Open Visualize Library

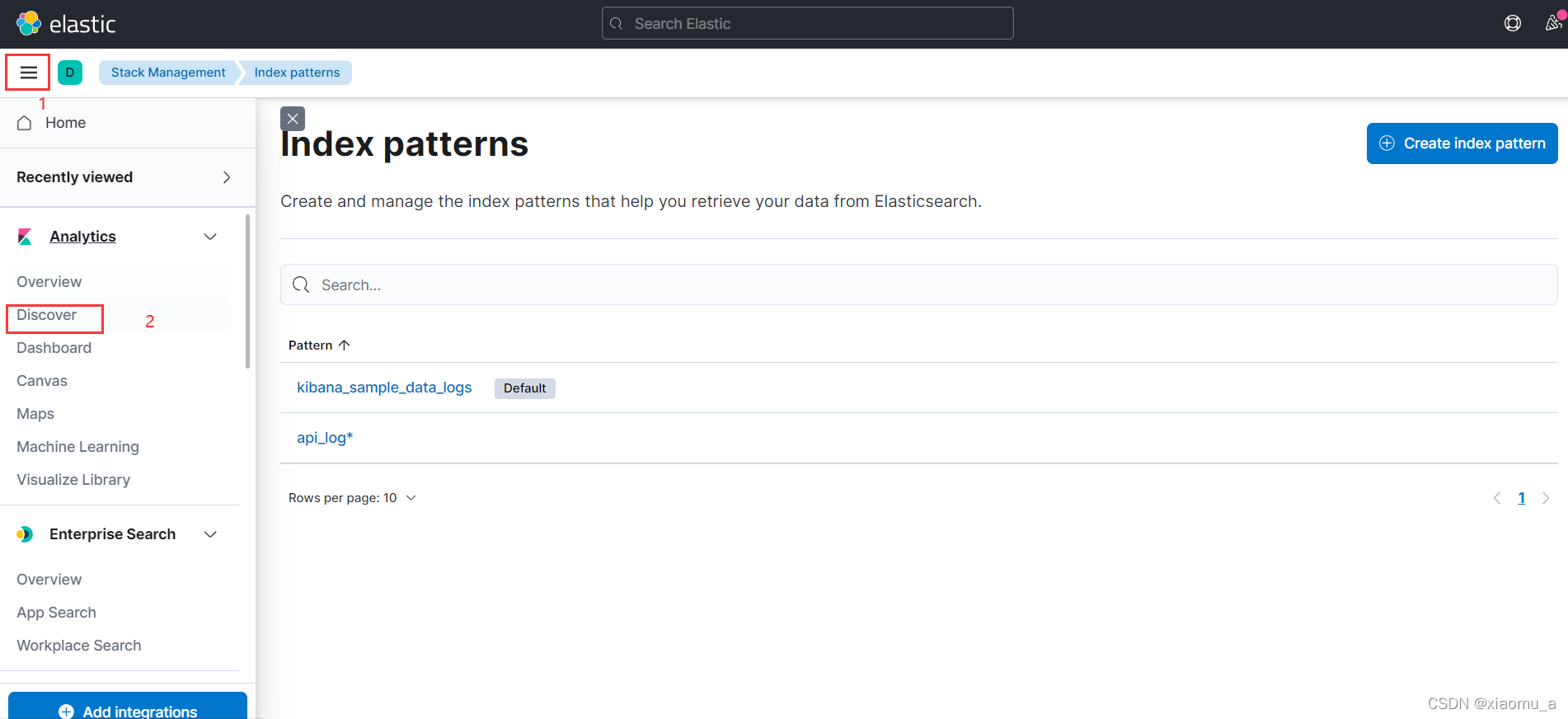tap(73, 480)
